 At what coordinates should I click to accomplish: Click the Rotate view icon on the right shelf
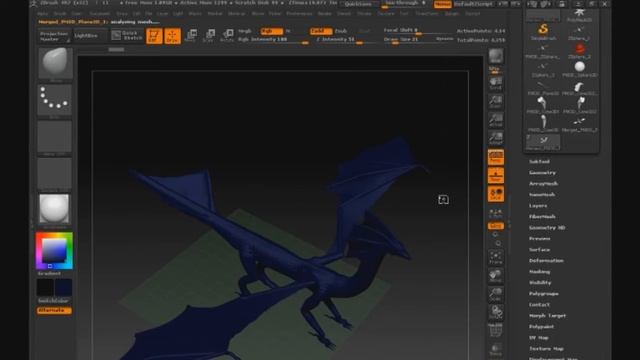tap(496, 313)
